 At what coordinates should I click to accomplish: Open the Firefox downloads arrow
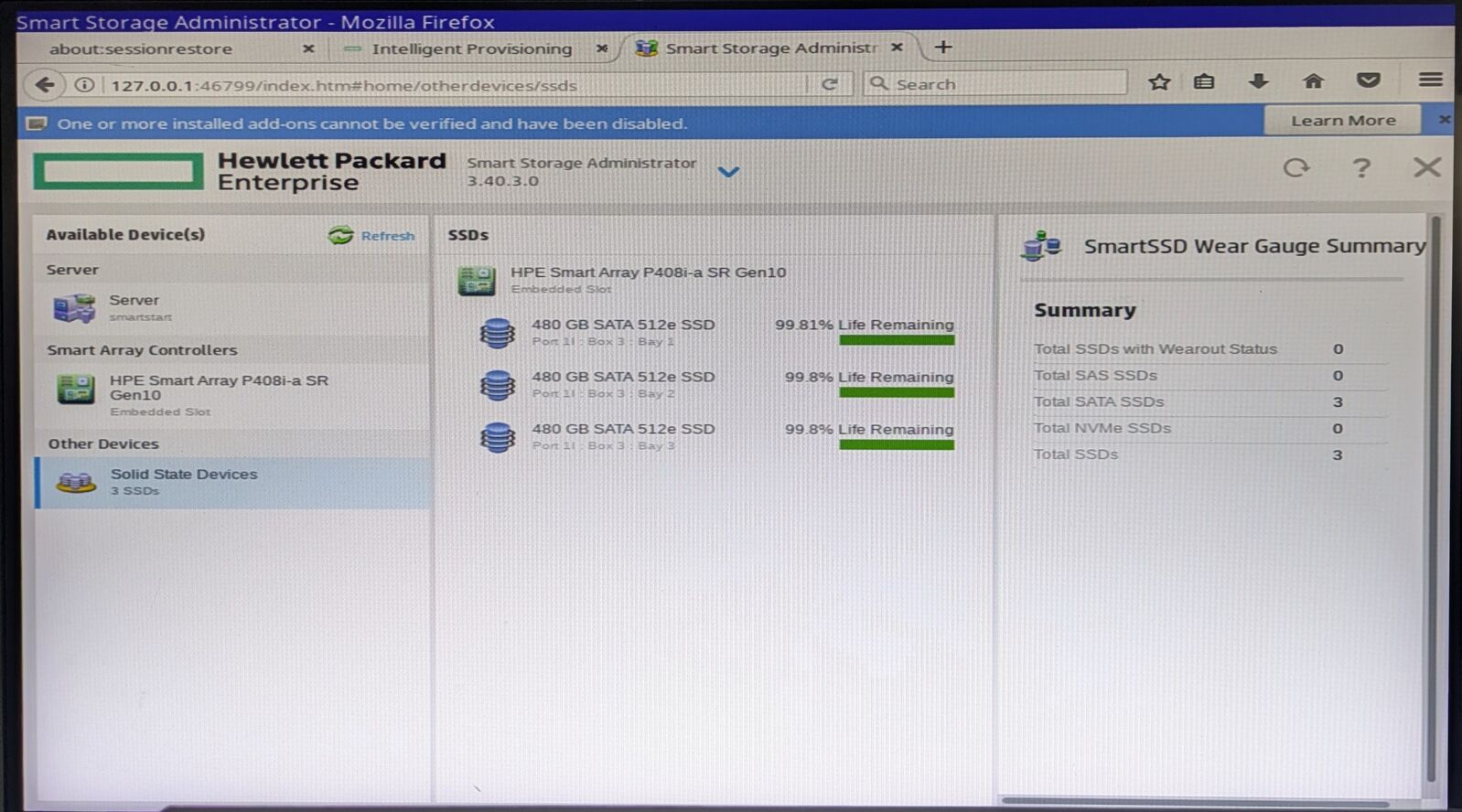point(1258,82)
